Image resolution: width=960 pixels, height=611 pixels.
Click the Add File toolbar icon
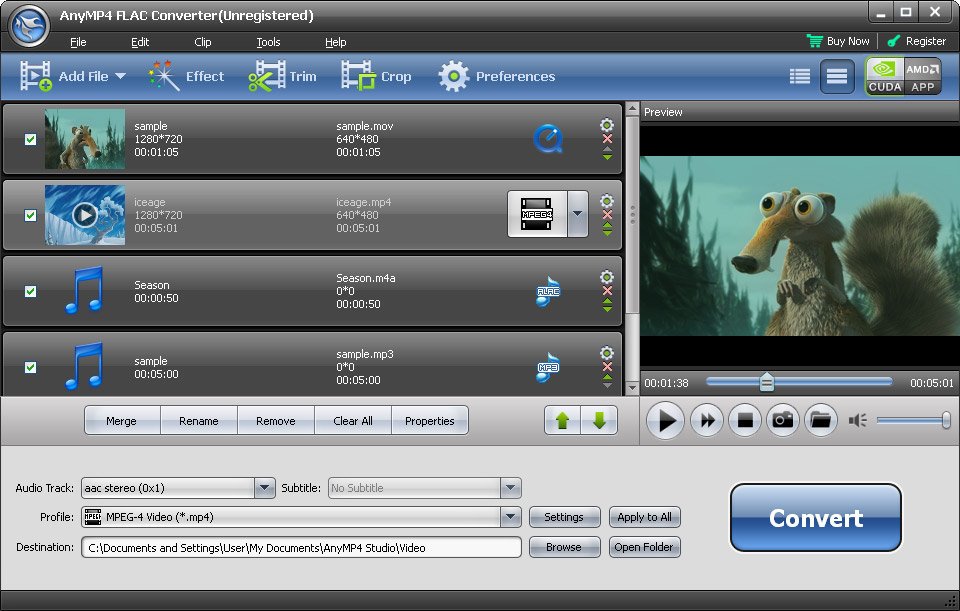pos(36,77)
